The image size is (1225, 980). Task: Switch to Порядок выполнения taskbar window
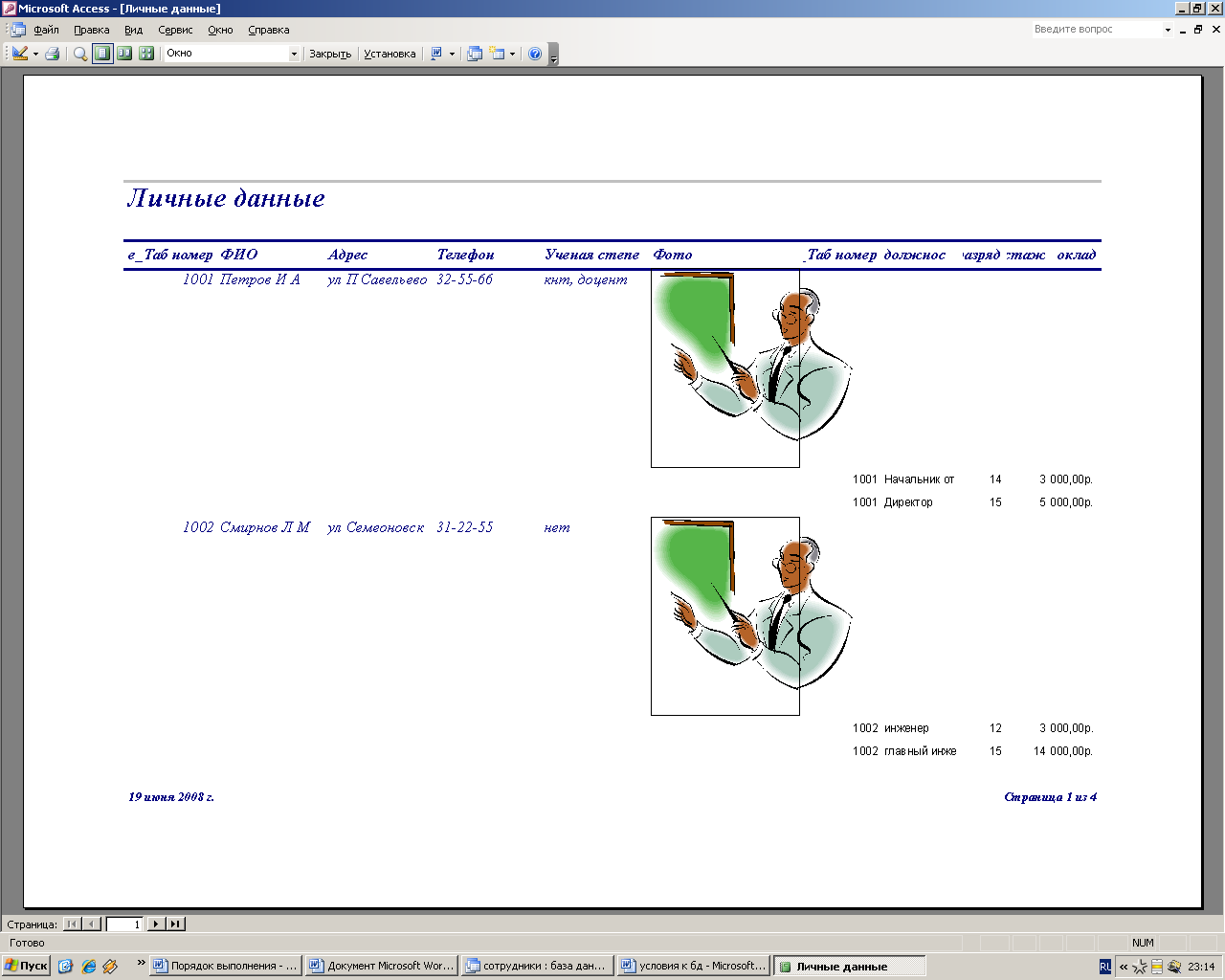226,966
